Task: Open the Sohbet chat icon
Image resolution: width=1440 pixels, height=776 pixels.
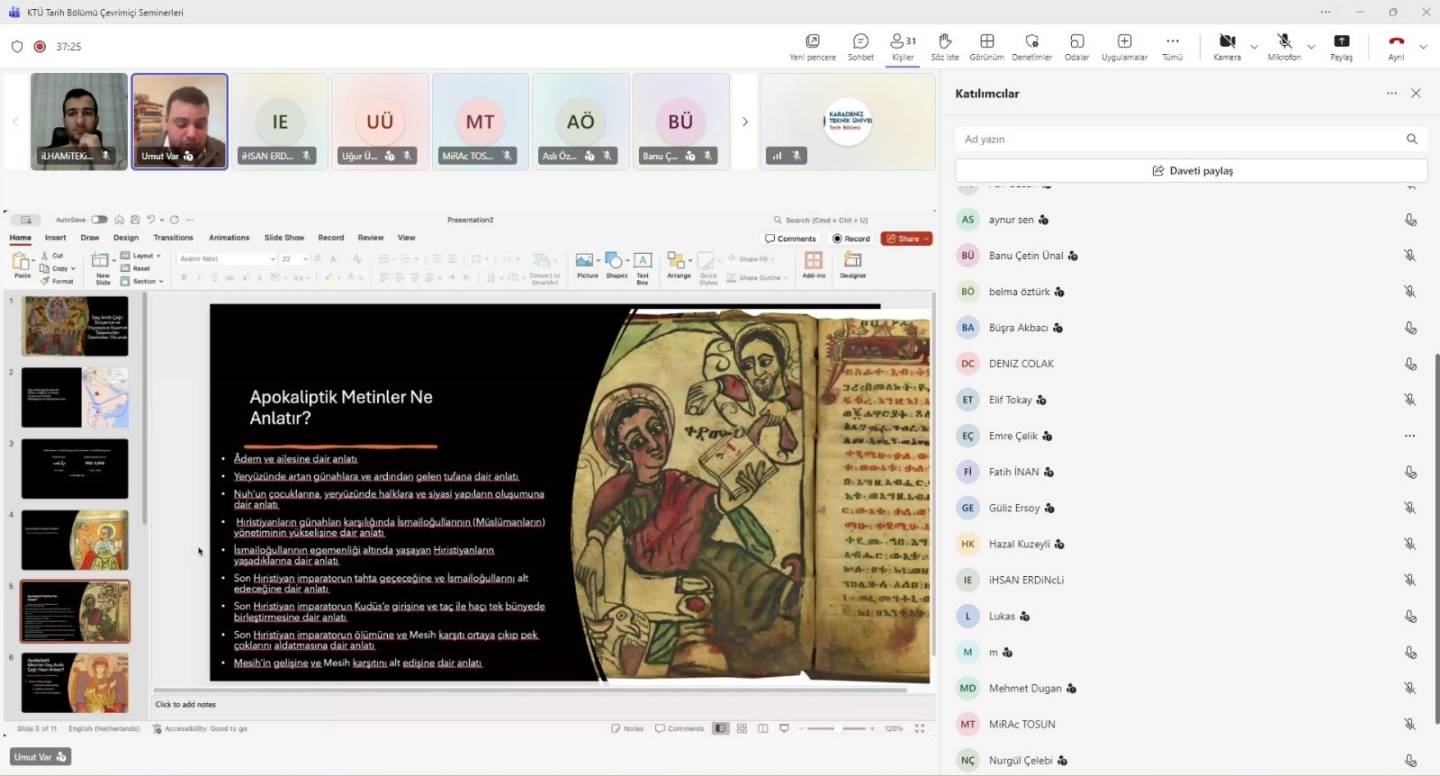Action: [x=860, y=42]
